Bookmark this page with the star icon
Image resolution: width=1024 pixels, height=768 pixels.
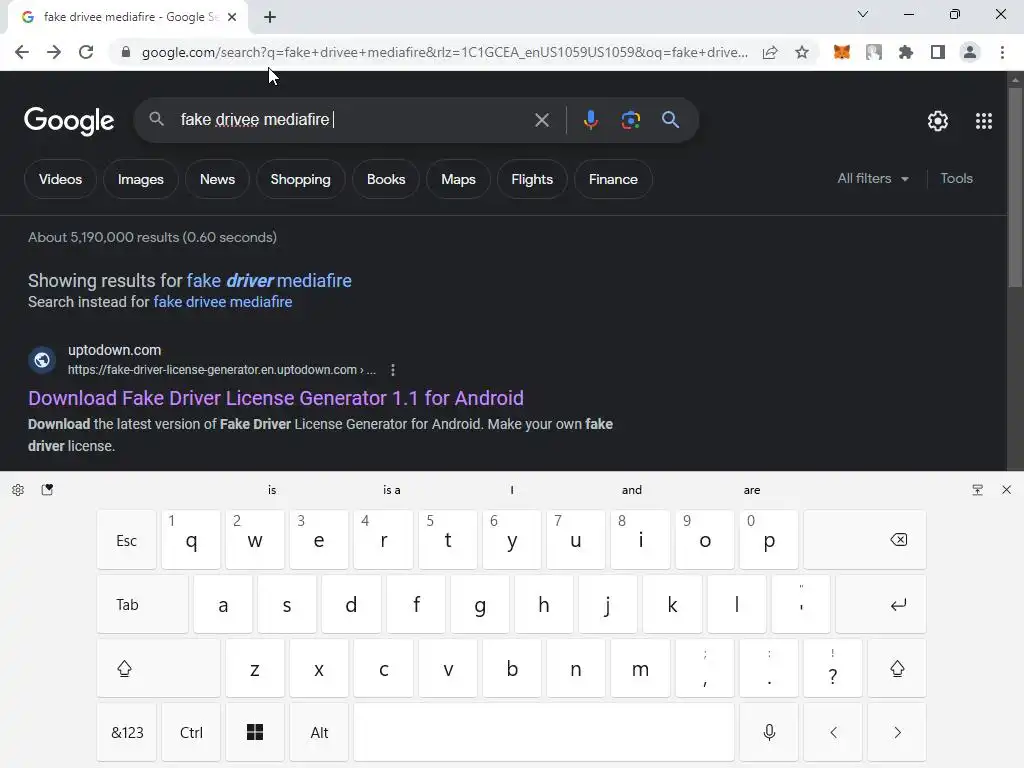coord(802,52)
